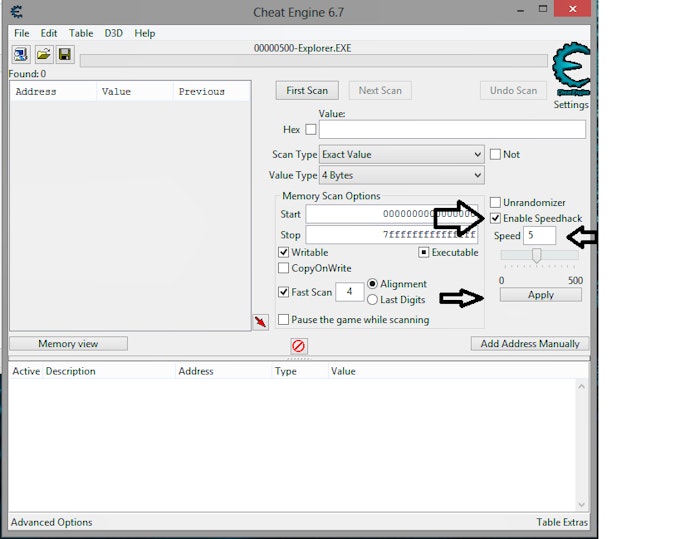Image resolution: width=680 pixels, height=539 pixels.
Task: Click the Found: 0 label
Action: pos(27,74)
